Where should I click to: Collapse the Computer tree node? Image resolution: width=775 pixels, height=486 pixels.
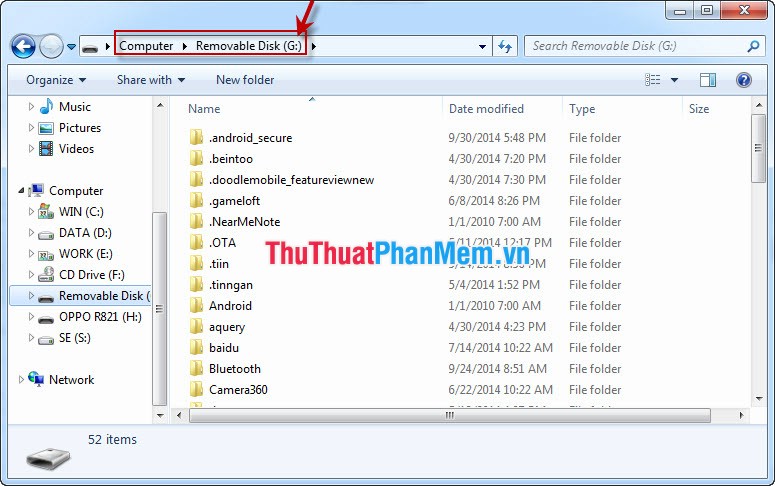click(x=21, y=190)
